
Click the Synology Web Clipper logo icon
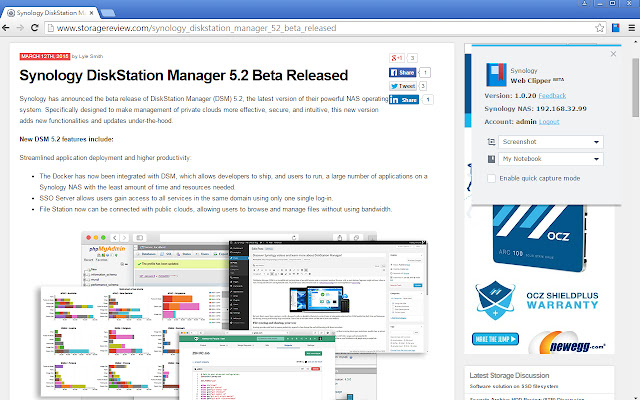pos(494,74)
